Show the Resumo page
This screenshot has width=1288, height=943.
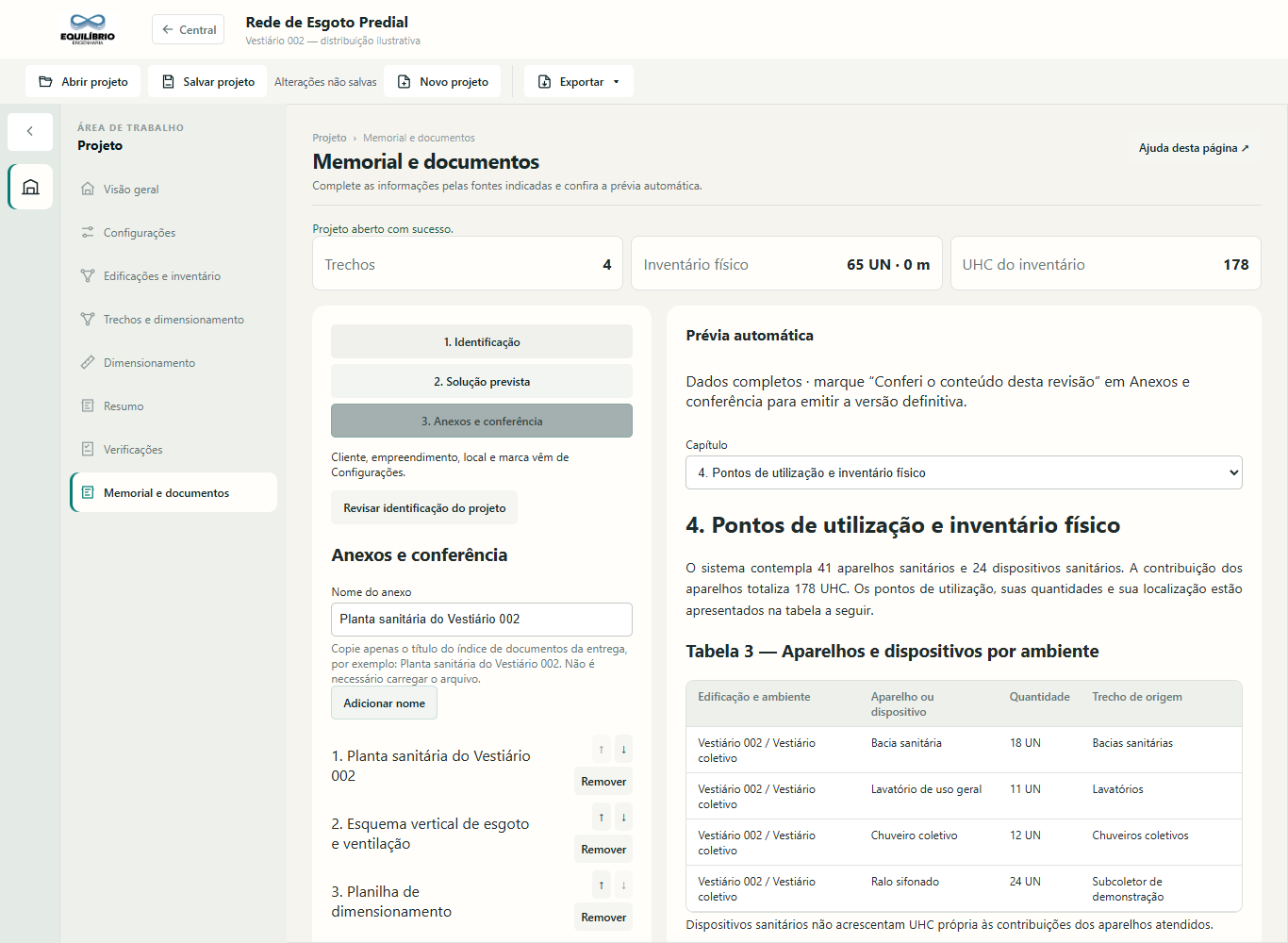click(173, 405)
